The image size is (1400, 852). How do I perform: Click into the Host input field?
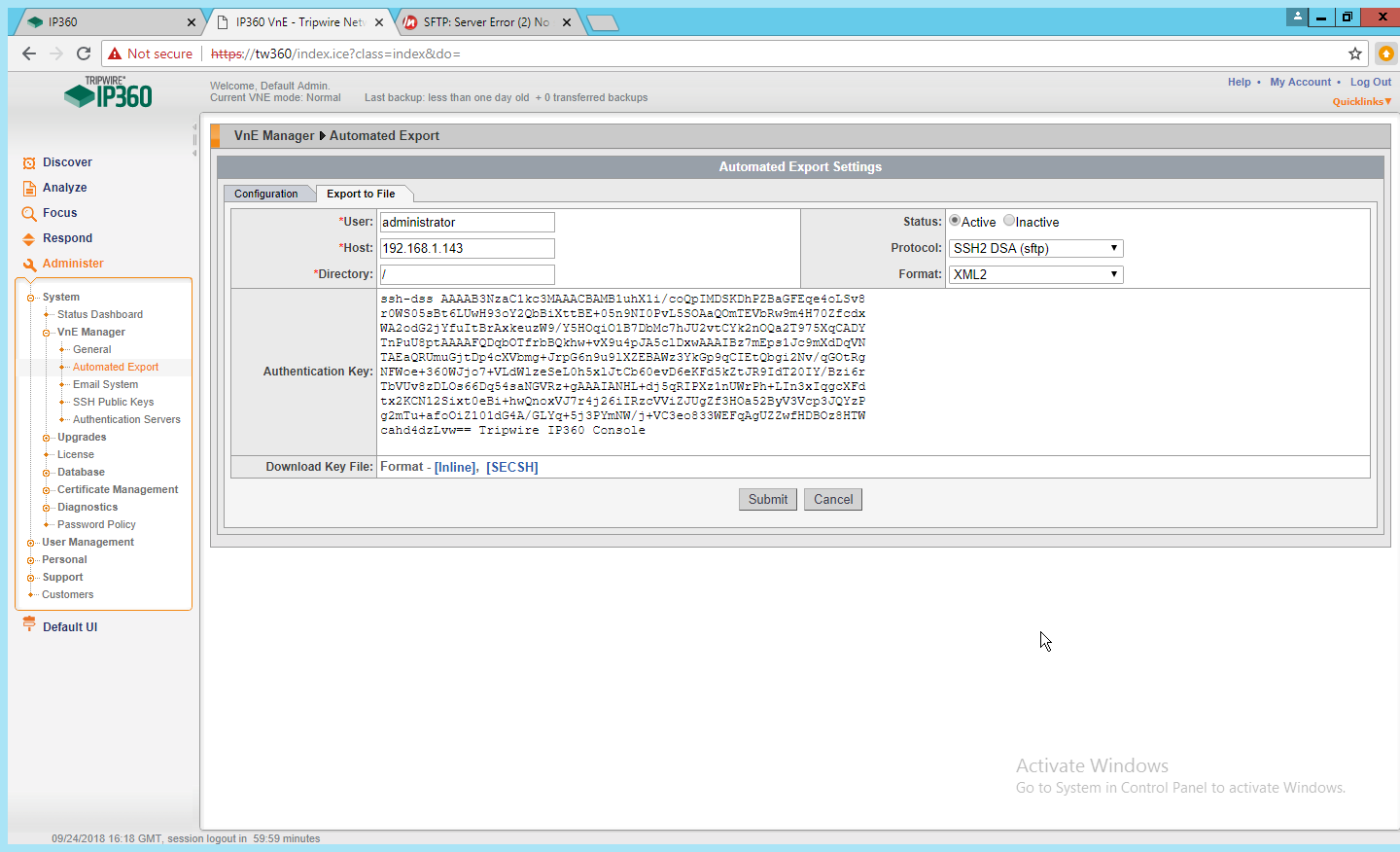click(x=468, y=249)
